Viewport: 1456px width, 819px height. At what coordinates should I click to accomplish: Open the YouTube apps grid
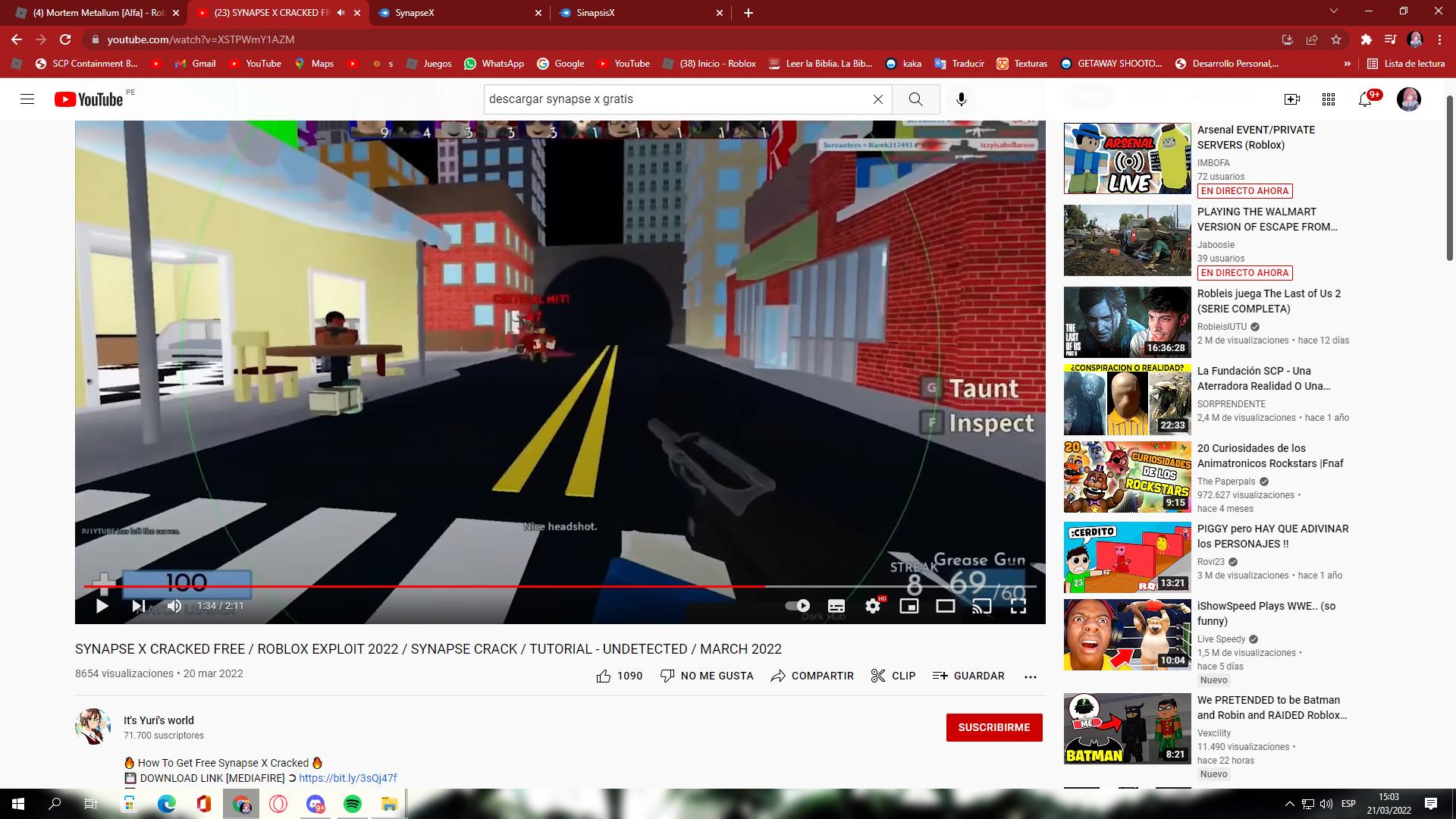tap(1329, 99)
